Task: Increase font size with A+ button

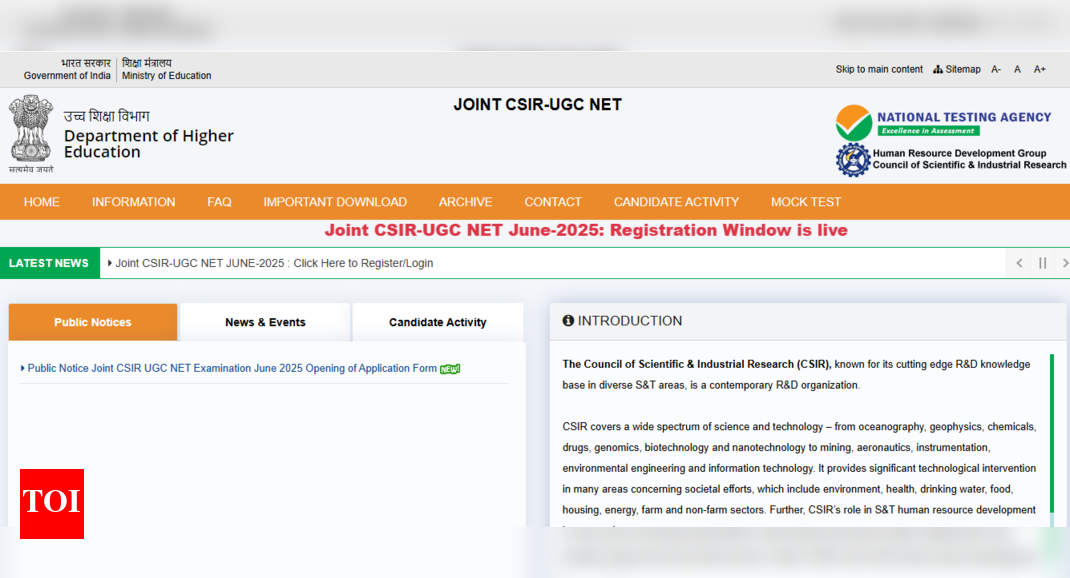Action: click(1039, 69)
